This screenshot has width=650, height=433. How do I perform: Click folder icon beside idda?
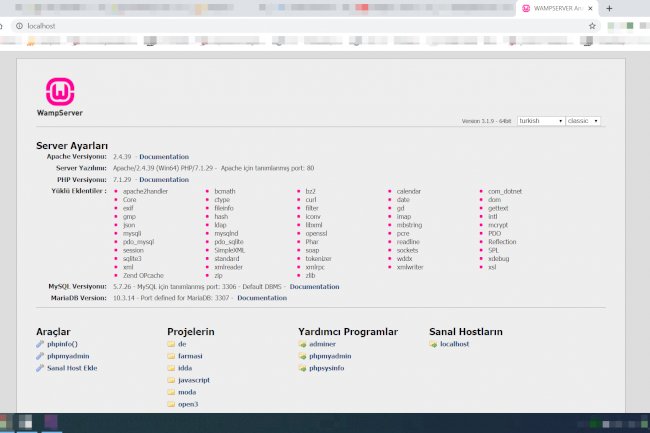point(171,368)
